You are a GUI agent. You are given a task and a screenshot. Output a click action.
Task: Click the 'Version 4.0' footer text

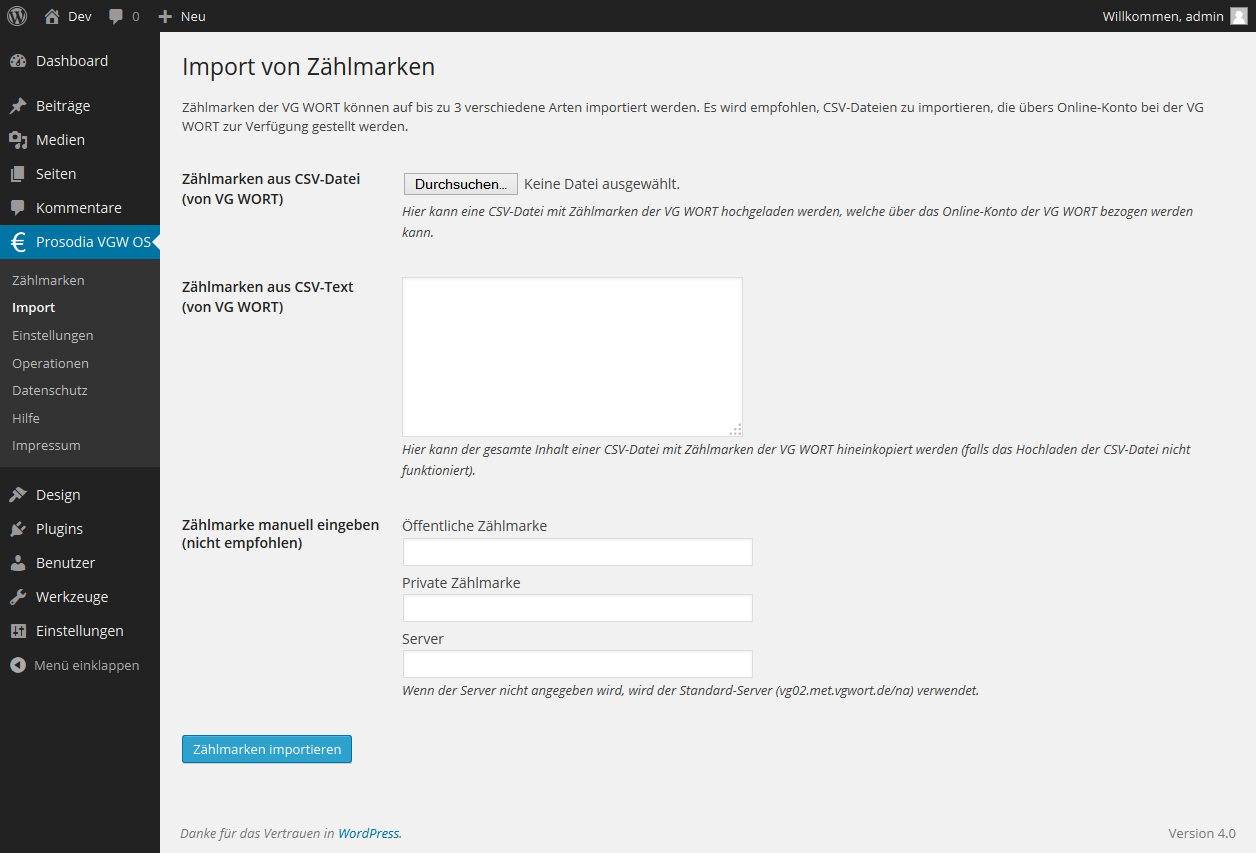(x=1202, y=833)
